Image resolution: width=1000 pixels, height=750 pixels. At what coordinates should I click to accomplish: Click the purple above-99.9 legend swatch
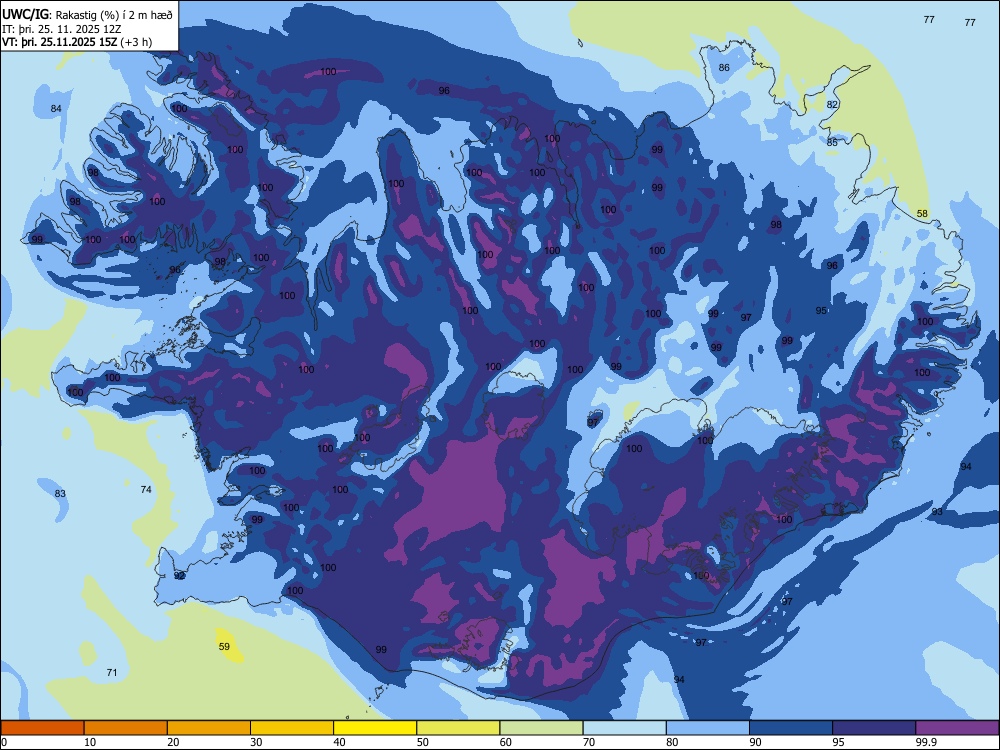pos(957,728)
